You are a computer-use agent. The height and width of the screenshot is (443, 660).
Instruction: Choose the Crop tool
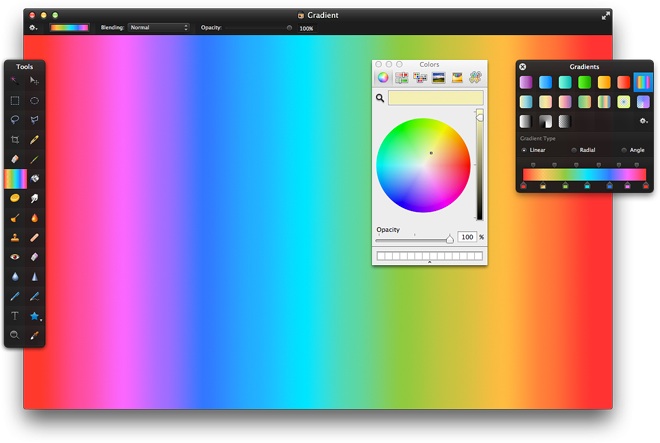point(15,140)
